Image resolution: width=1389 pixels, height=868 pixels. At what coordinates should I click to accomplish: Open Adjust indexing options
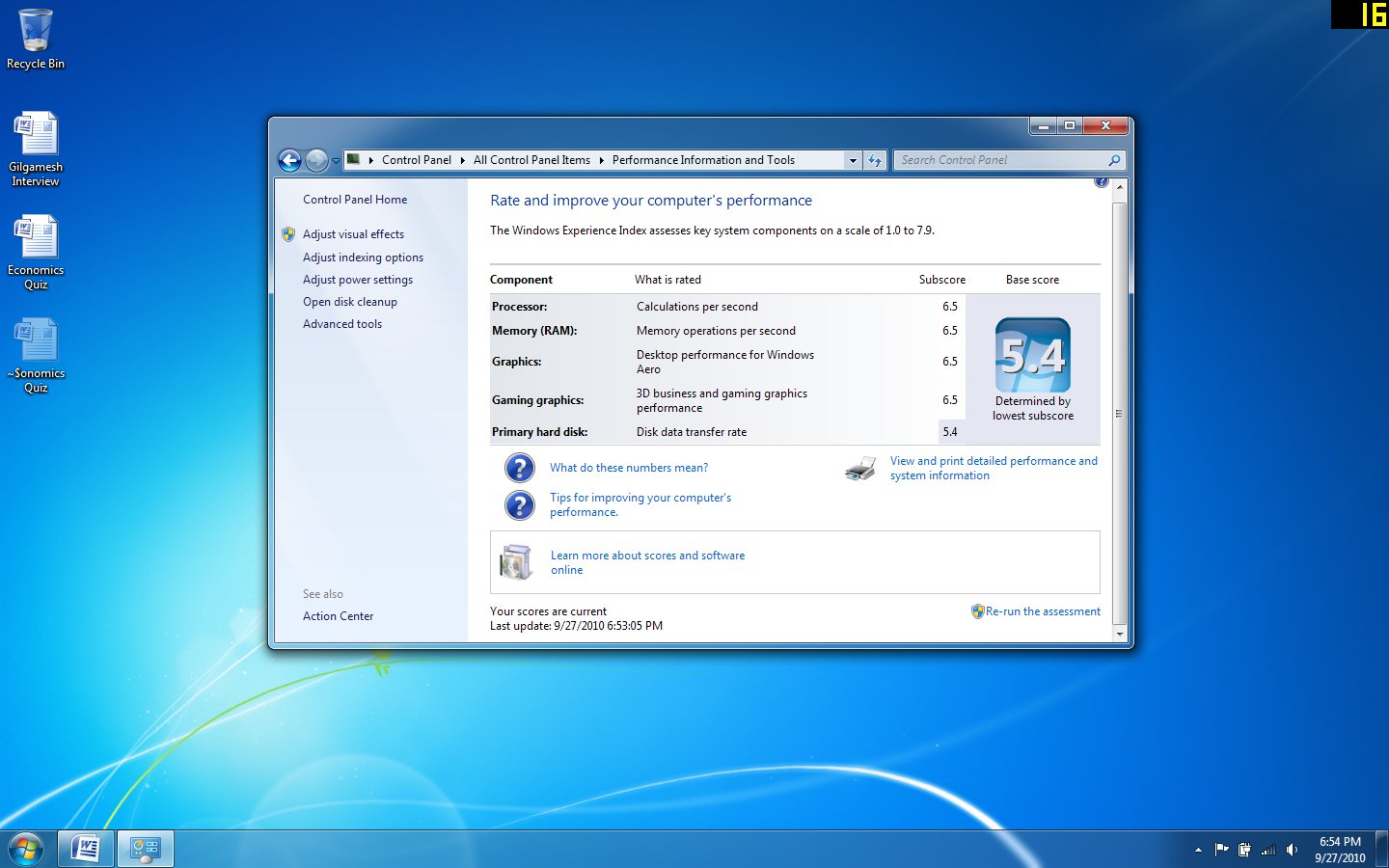click(x=363, y=258)
